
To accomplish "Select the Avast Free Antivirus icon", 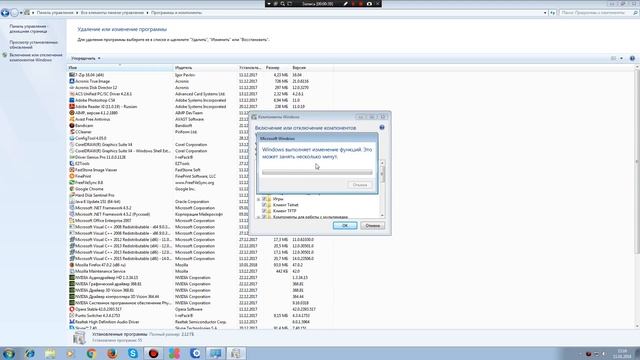I will (x=72, y=119).
